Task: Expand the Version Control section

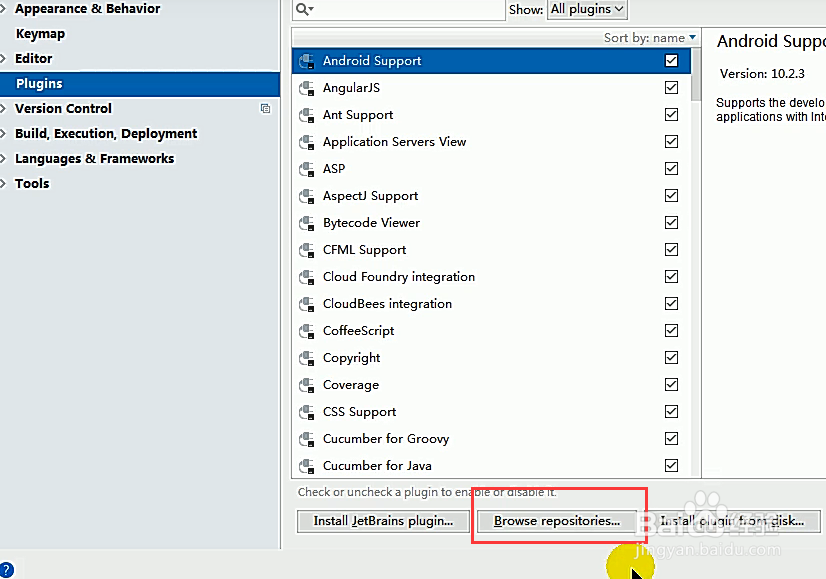Action: click(x=3, y=109)
